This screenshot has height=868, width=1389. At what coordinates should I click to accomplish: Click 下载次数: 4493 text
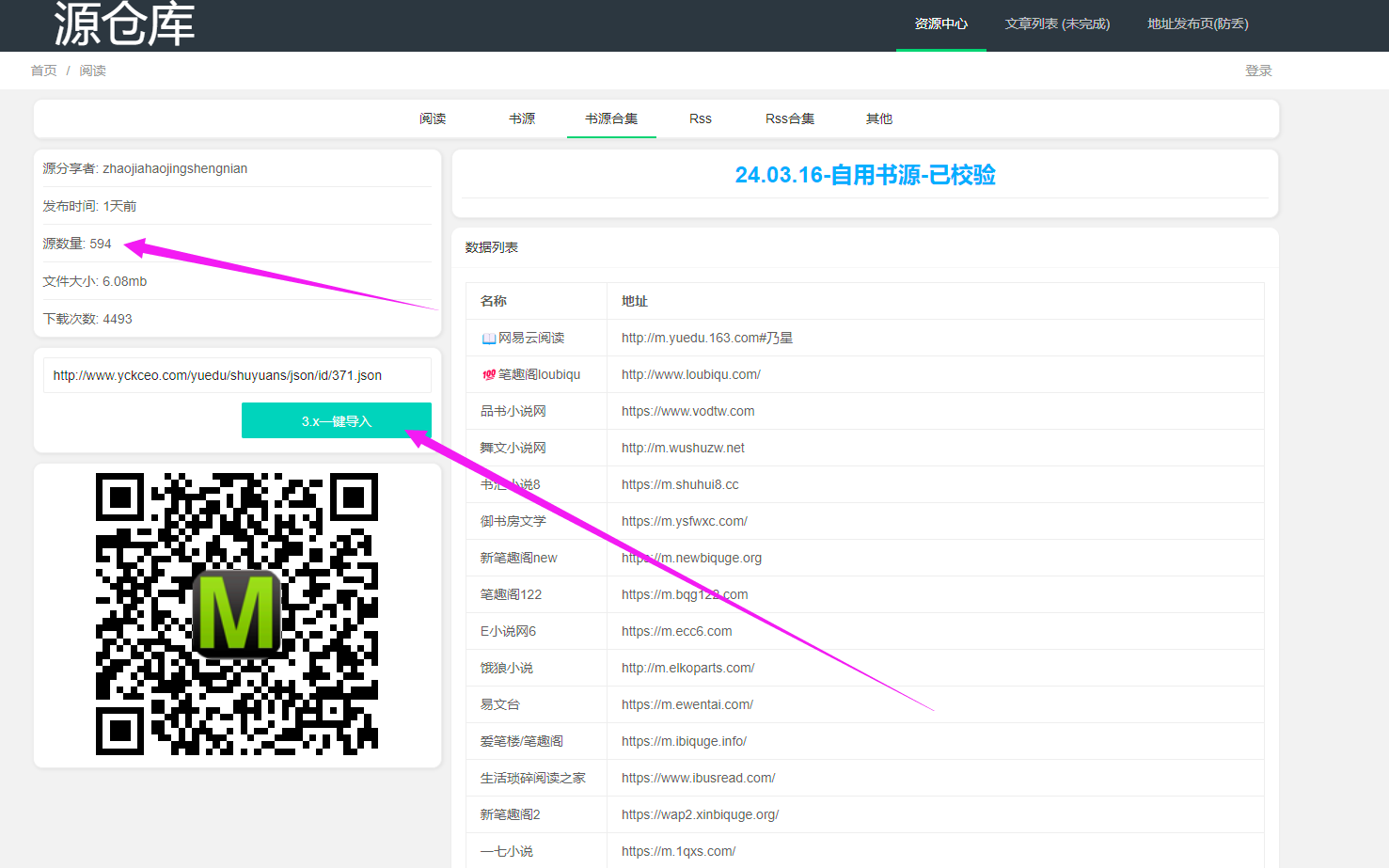(87, 319)
